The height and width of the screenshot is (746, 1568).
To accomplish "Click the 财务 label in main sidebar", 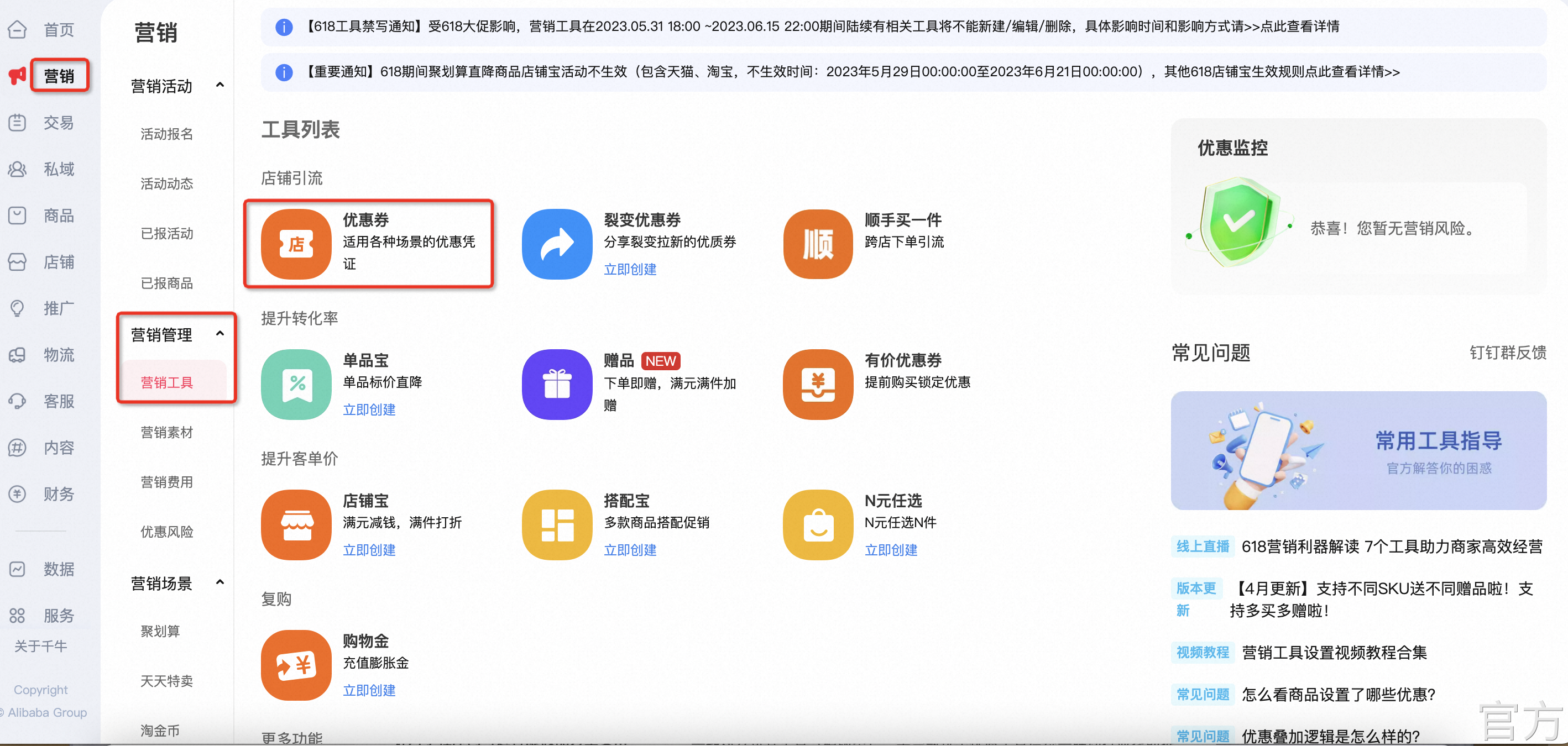I will tap(59, 493).
